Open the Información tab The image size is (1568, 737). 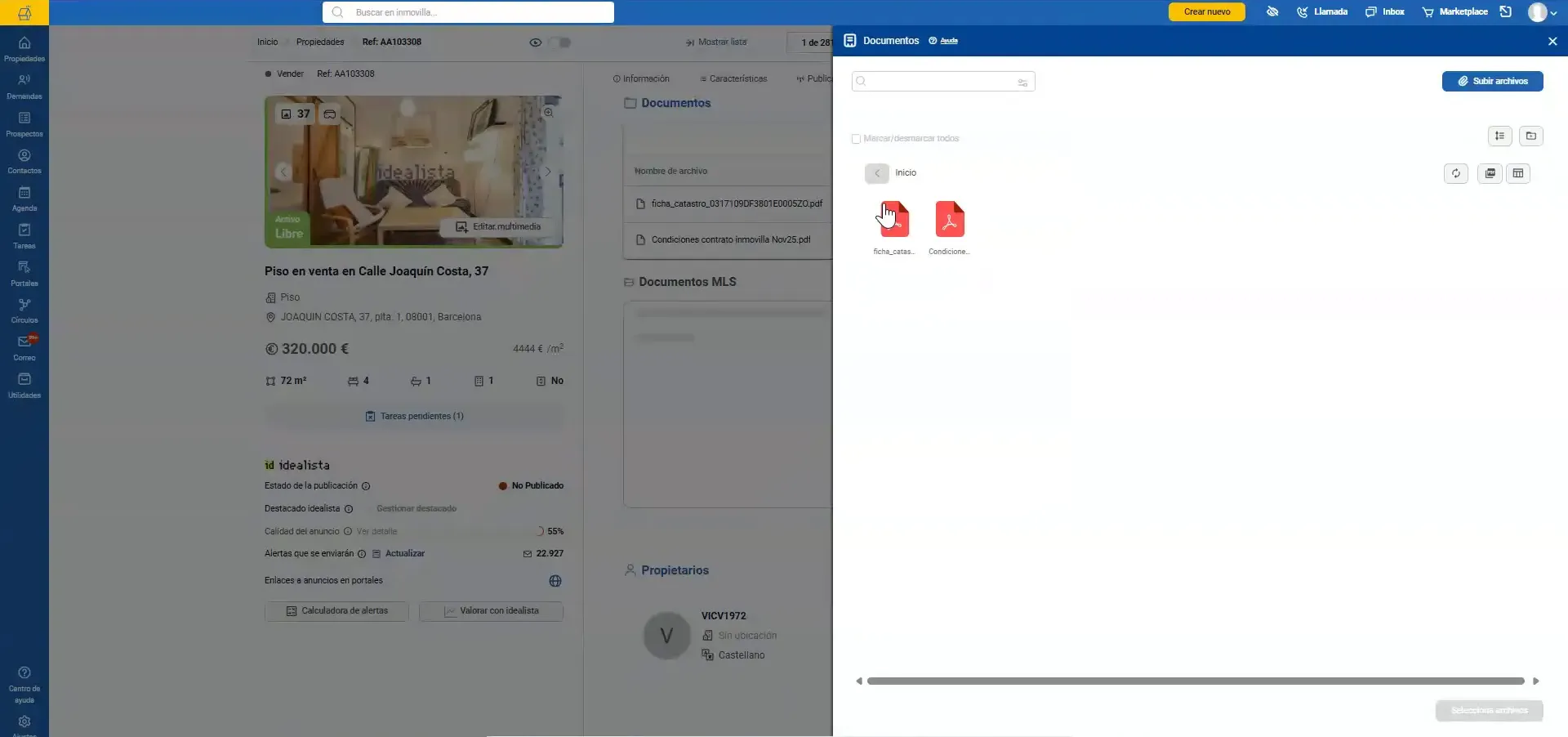[x=641, y=78]
